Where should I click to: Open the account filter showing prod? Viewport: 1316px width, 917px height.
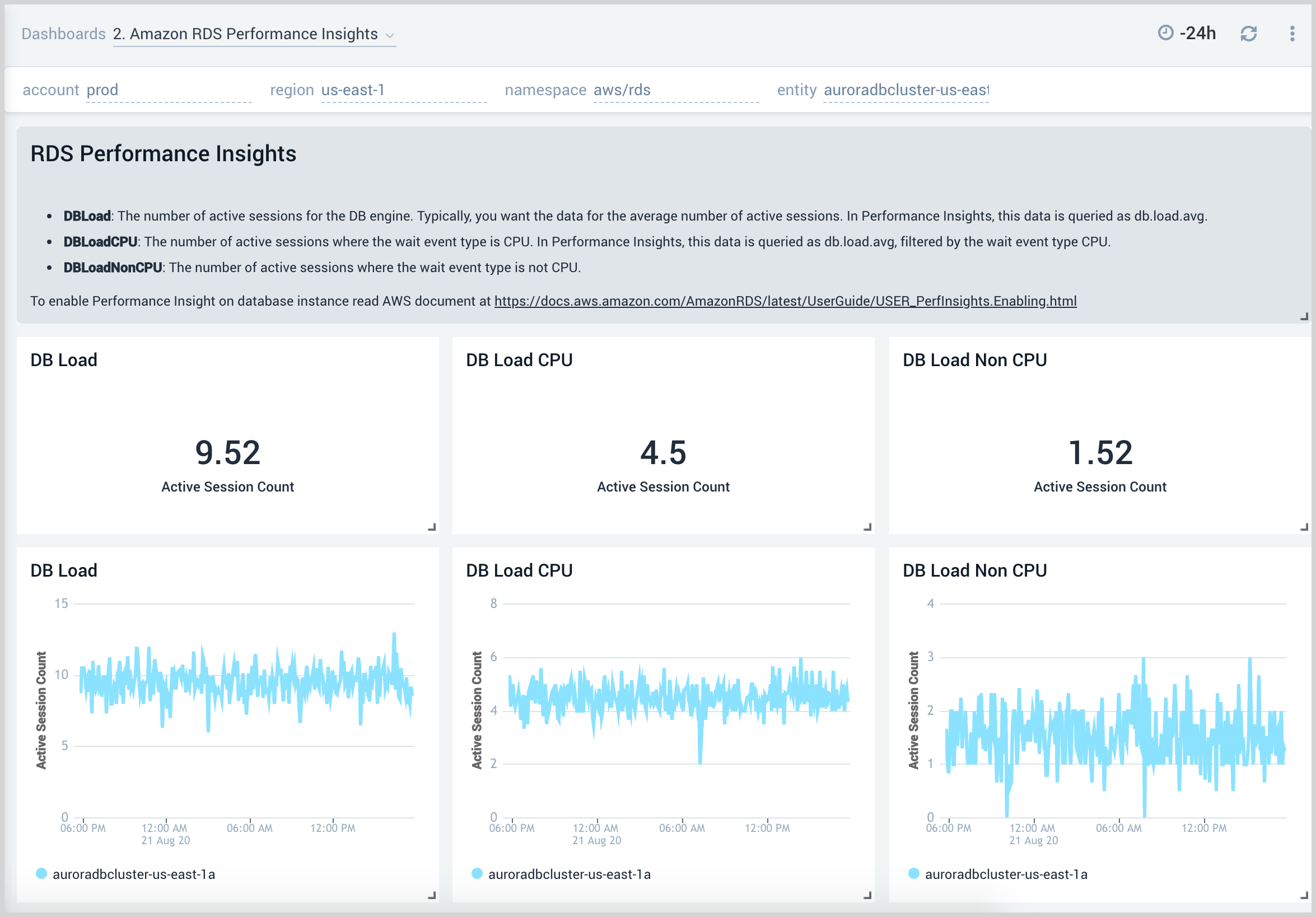pyautogui.click(x=103, y=90)
